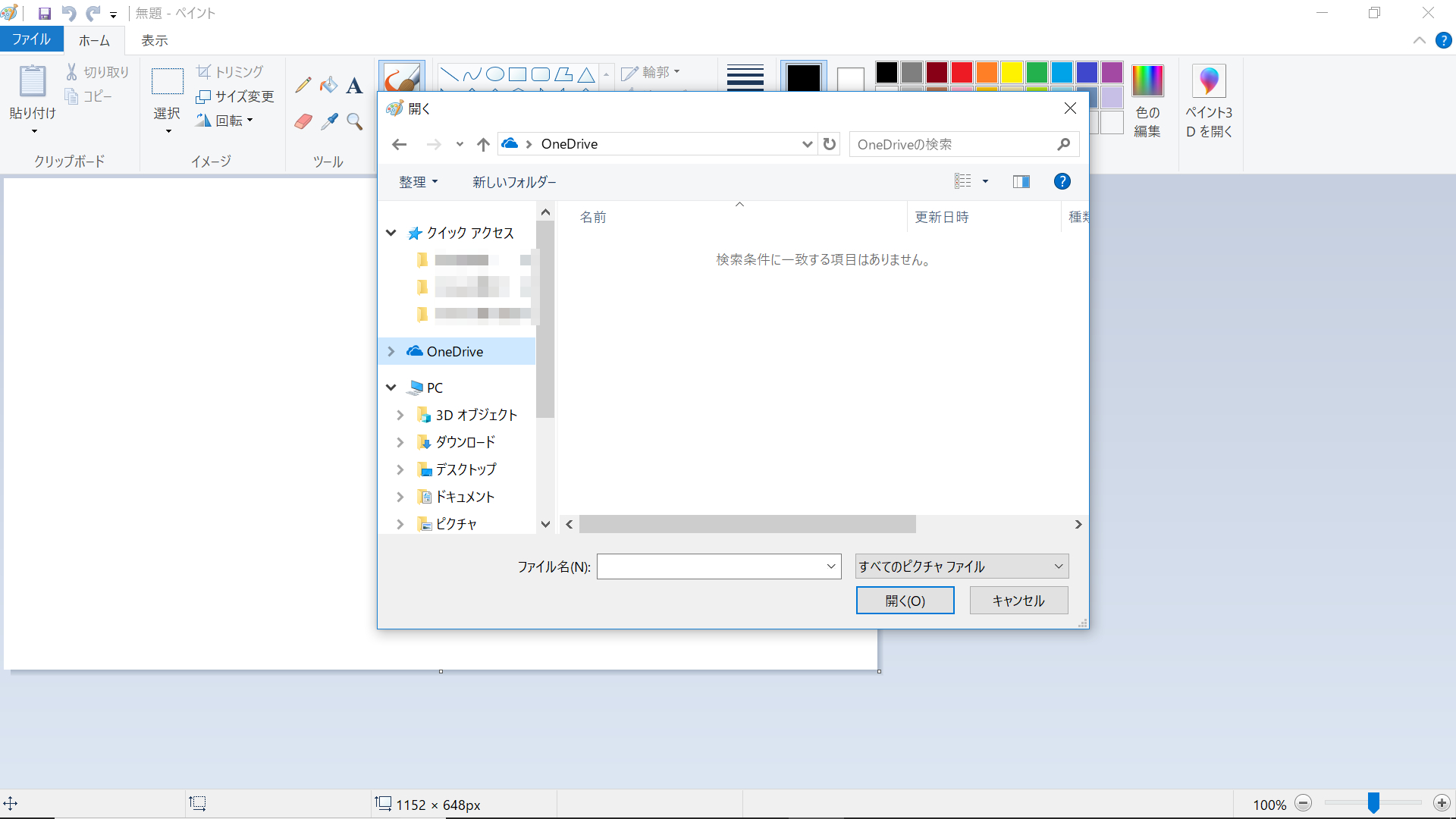Viewport: 1456px width, 819px height.
Task: Collapse the Quick access tree node
Action: pyautogui.click(x=391, y=233)
